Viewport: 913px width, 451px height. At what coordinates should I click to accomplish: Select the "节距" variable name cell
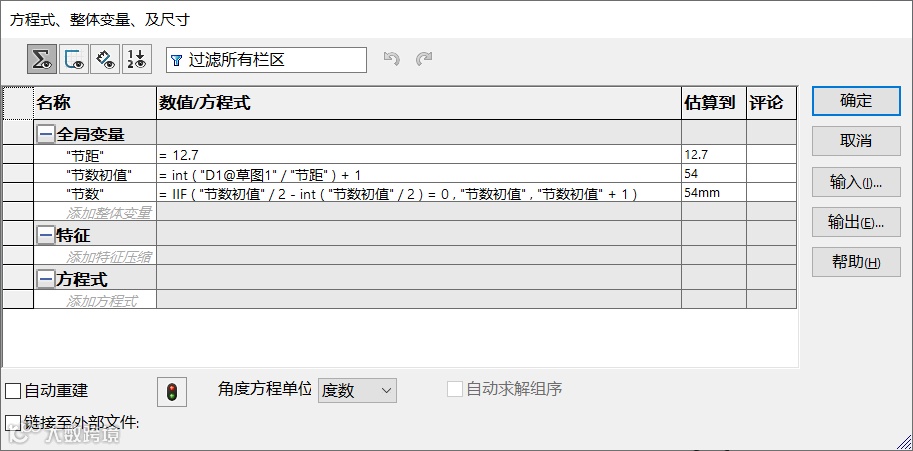coord(95,155)
